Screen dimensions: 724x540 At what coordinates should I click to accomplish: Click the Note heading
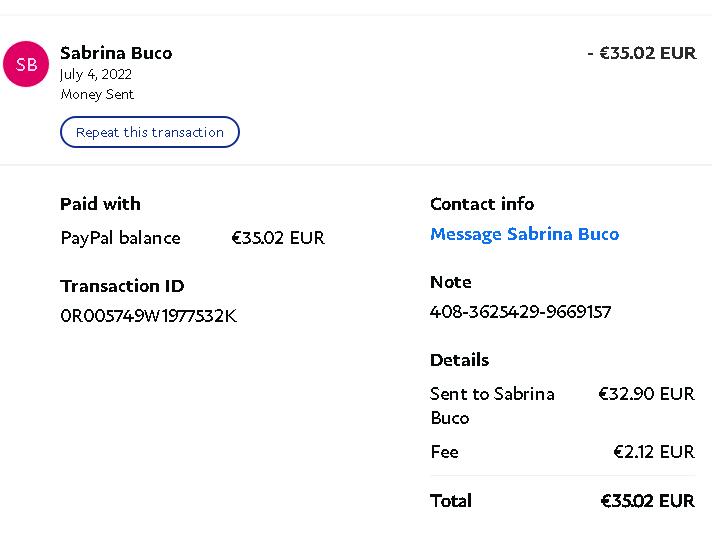[450, 282]
